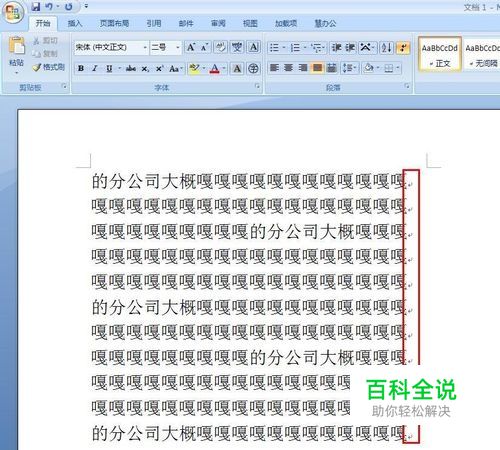Apply yellow text highlight color
This screenshot has width=500, height=450.
[x=194, y=68]
